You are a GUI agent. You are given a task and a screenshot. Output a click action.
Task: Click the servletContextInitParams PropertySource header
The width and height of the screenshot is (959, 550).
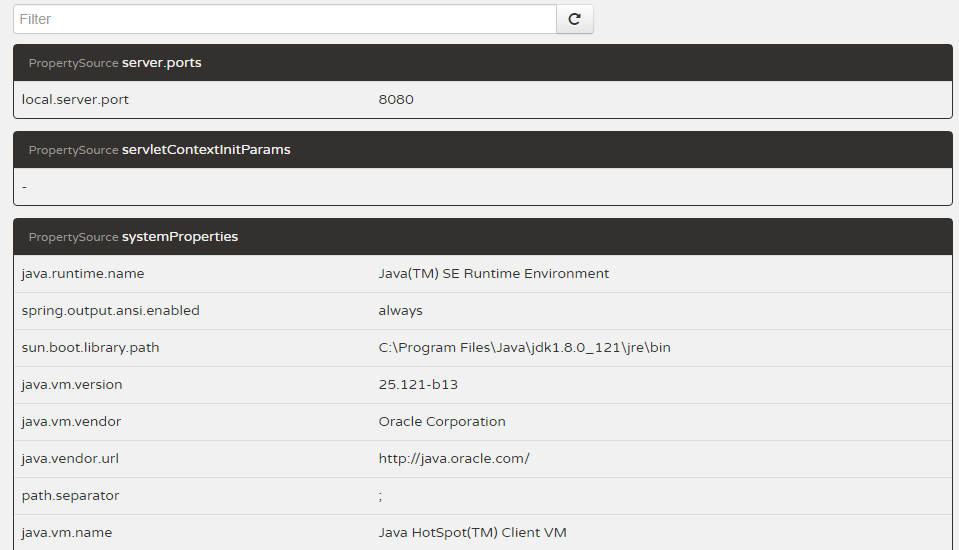(x=205, y=150)
